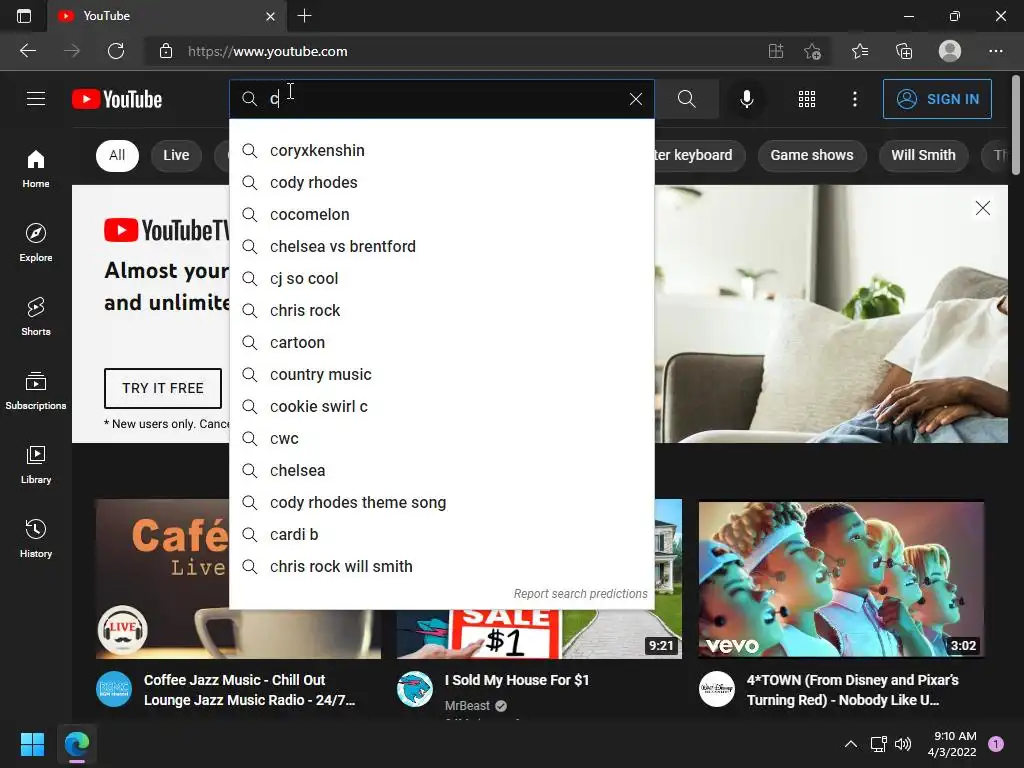
Task: Open the YouTube apps grid
Action: point(807,99)
